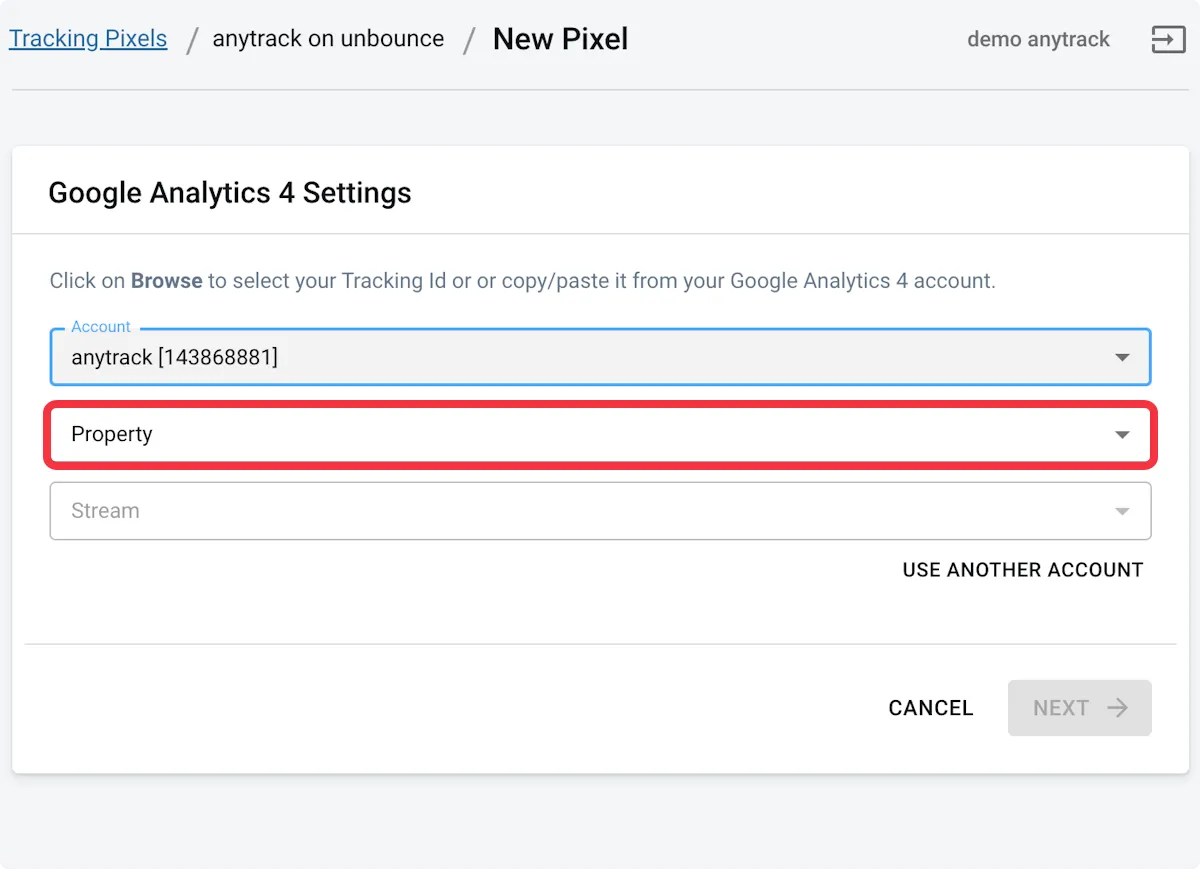Cancel the Google Analytics 4 settings
The height and width of the screenshot is (869, 1200).
[x=931, y=708]
